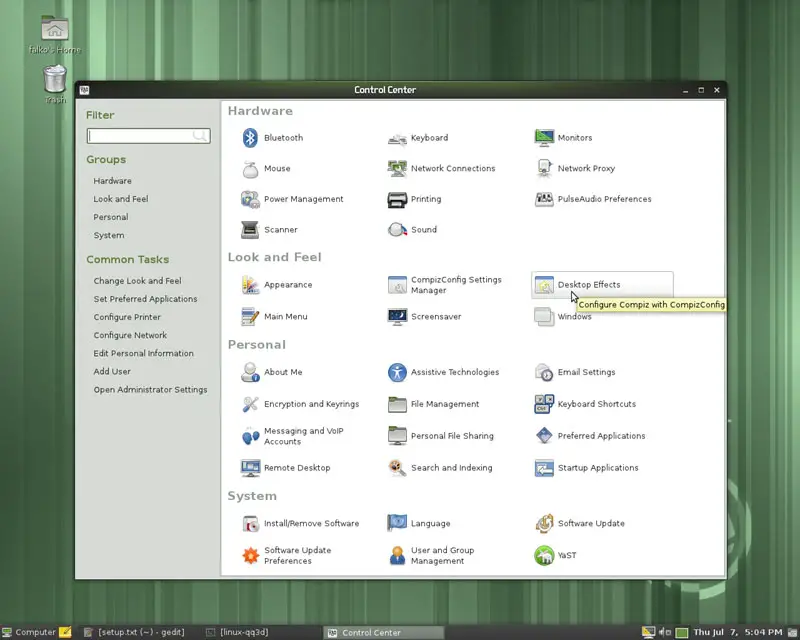Image resolution: width=800 pixels, height=640 pixels.
Task: Open the Keyboard Shortcuts icon
Action: [x=544, y=404]
